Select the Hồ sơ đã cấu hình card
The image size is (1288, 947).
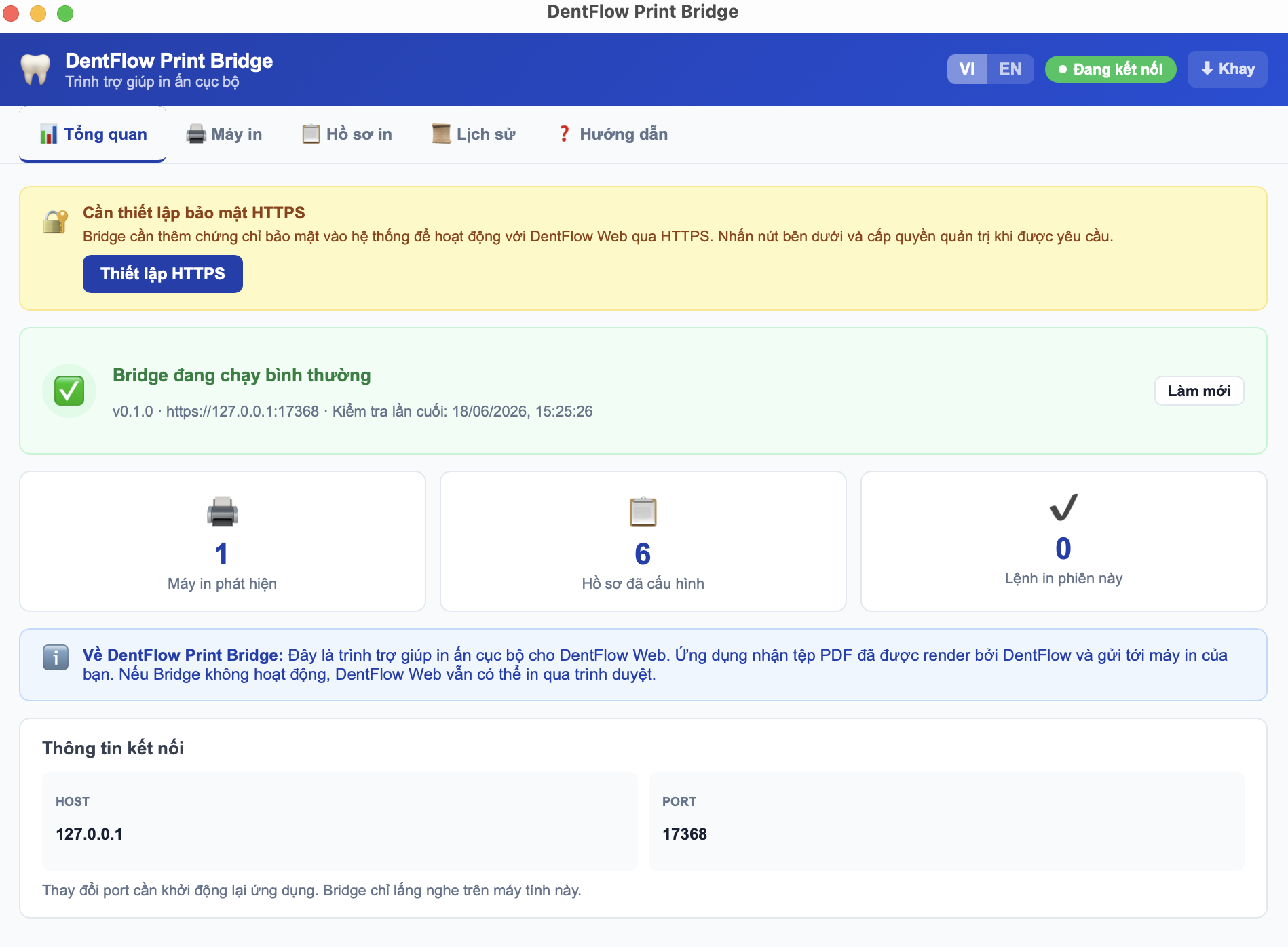(643, 541)
